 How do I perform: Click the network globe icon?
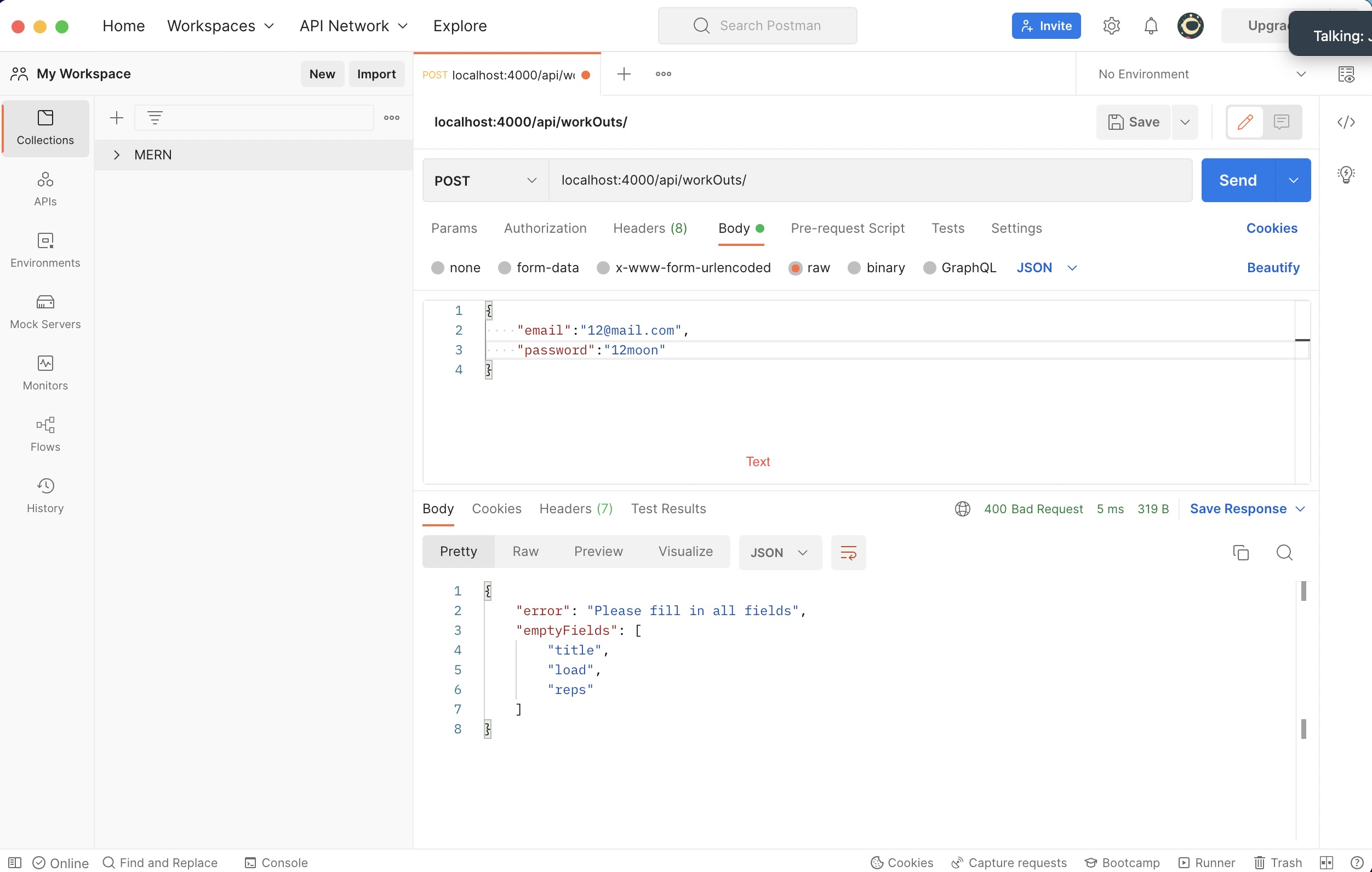pyautogui.click(x=962, y=509)
